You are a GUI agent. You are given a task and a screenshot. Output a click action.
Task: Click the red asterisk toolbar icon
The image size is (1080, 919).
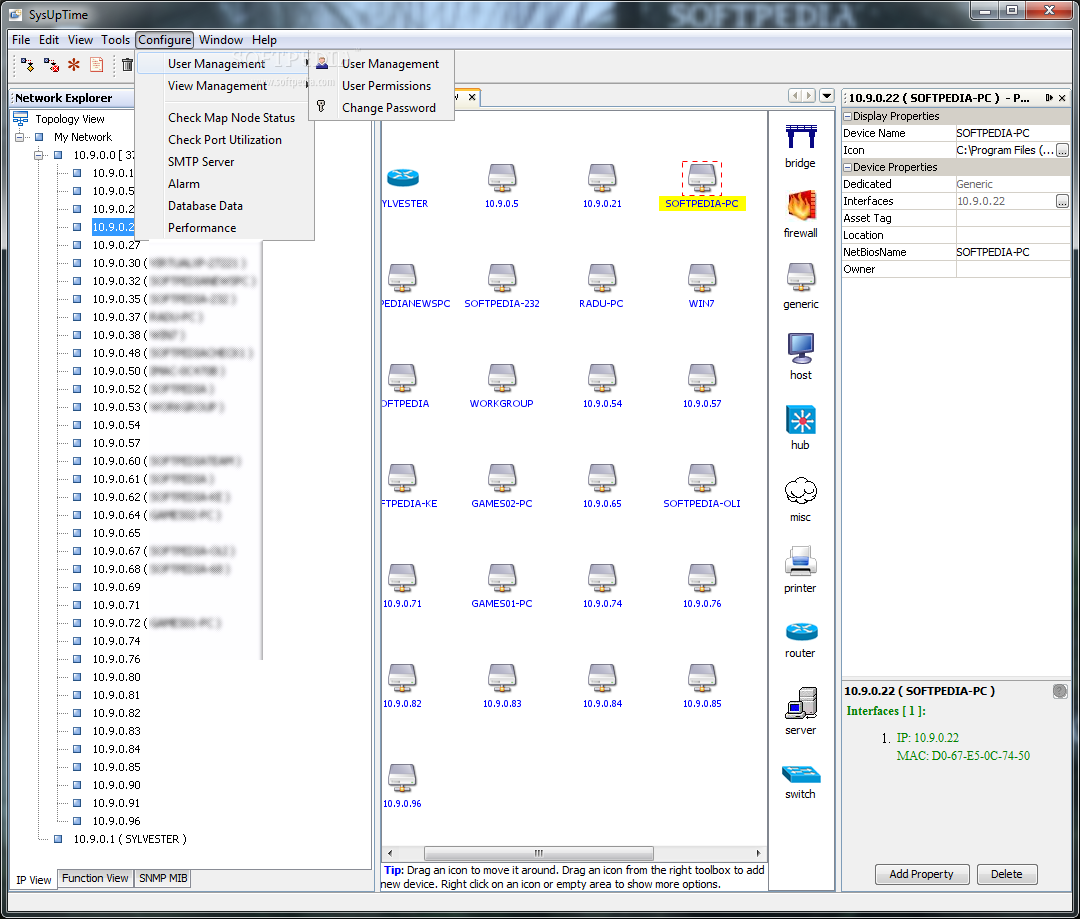(x=74, y=65)
